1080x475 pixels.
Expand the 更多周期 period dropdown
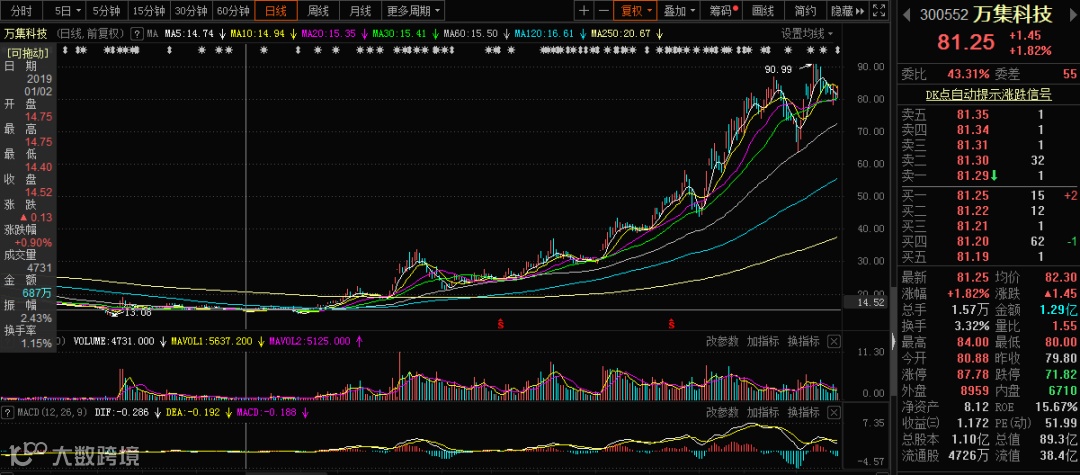pos(413,10)
